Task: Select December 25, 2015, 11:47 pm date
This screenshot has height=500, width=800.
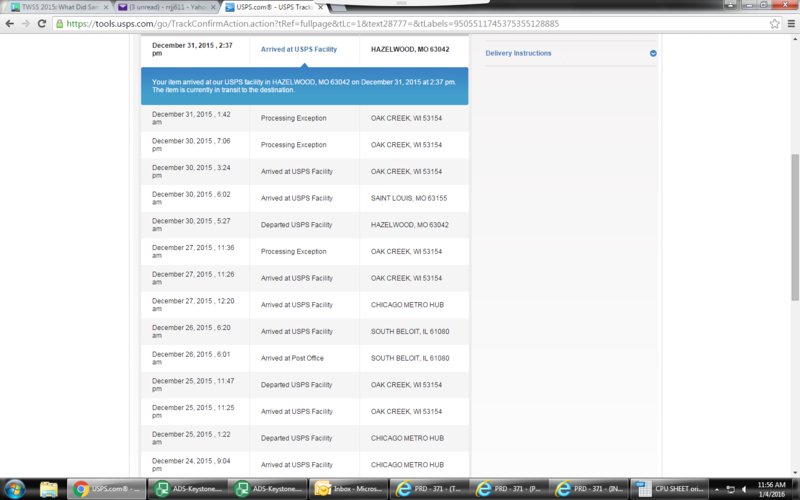Action: pos(193,385)
